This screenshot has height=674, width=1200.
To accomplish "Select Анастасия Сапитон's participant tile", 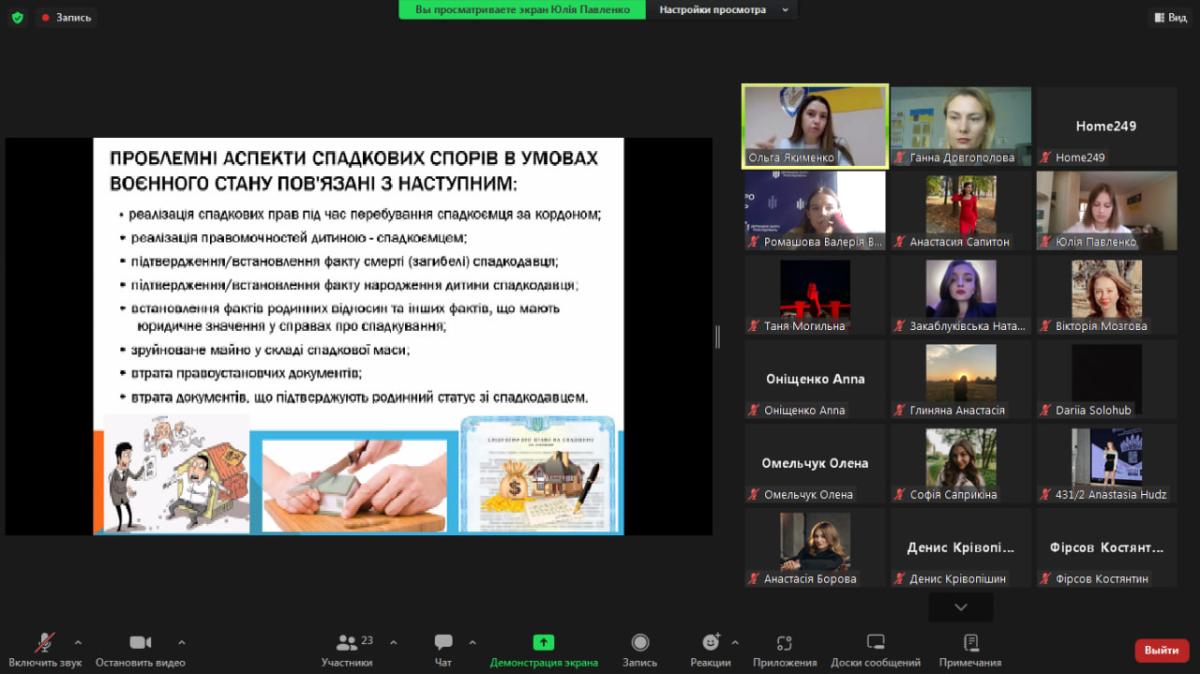I will [961, 210].
